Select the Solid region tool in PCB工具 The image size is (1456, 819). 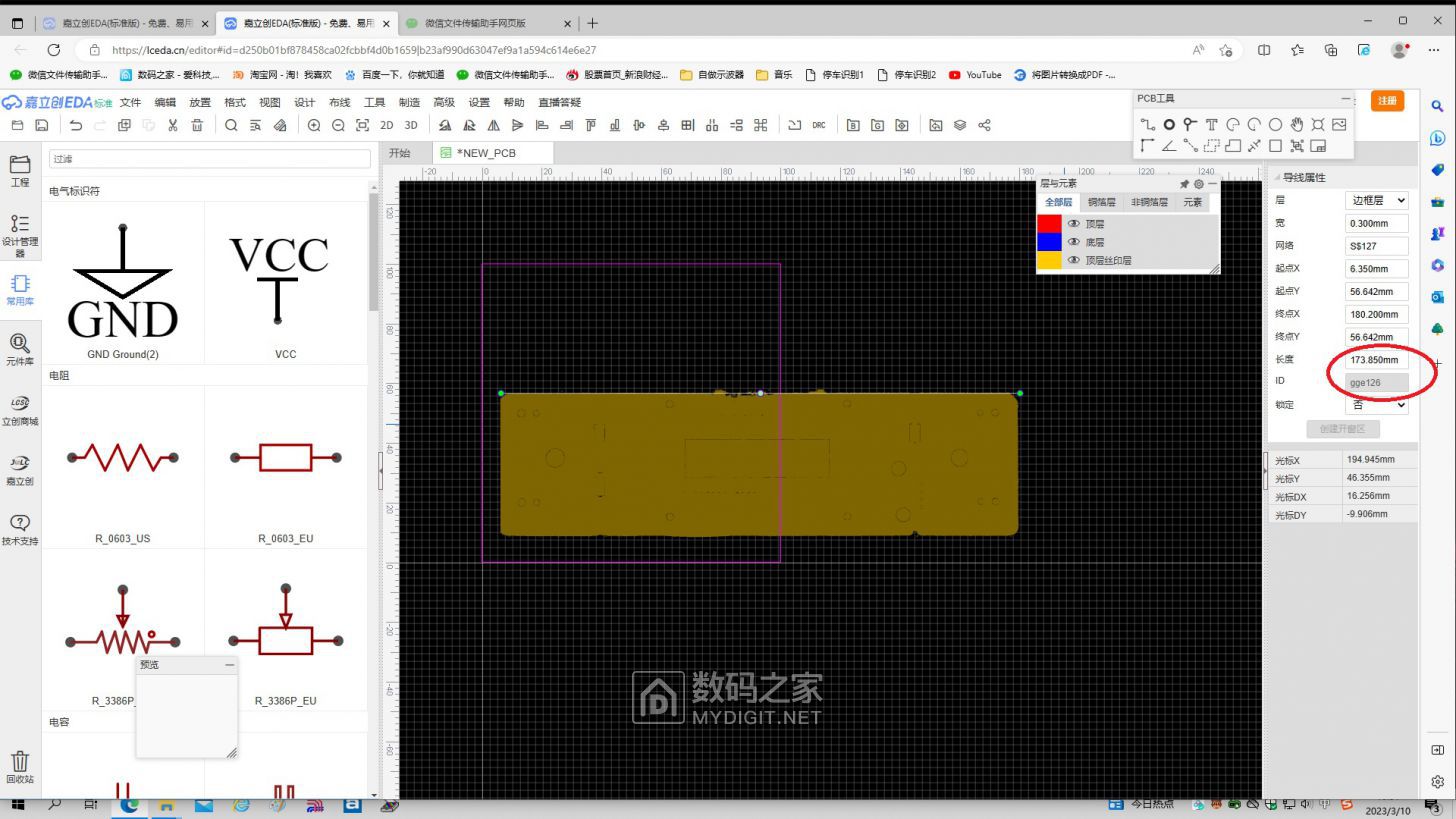tap(1233, 146)
